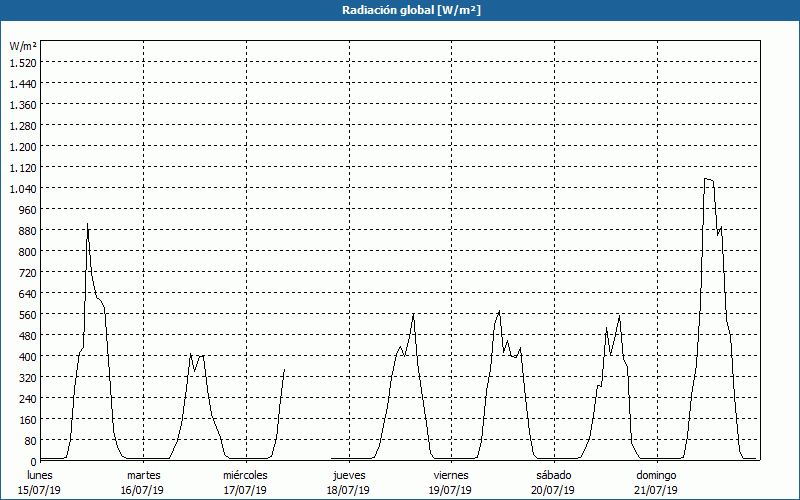Click the 1.040 y-axis value

tap(23, 189)
